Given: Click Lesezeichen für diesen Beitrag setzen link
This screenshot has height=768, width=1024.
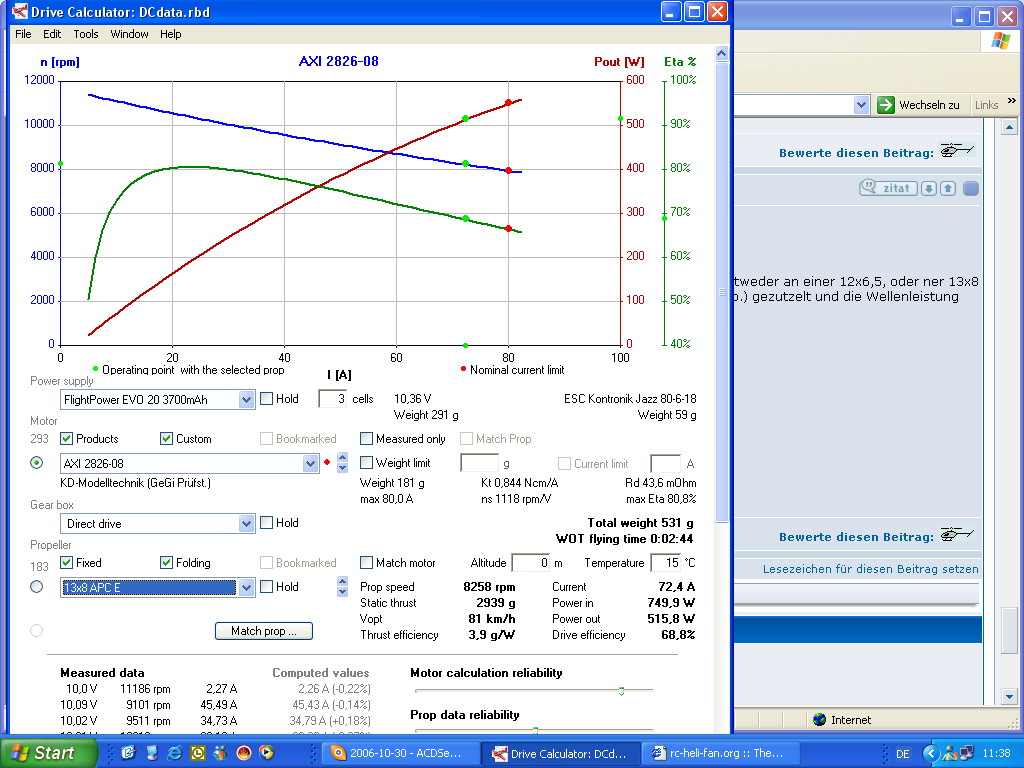Looking at the screenshot, I should (871, 569).
